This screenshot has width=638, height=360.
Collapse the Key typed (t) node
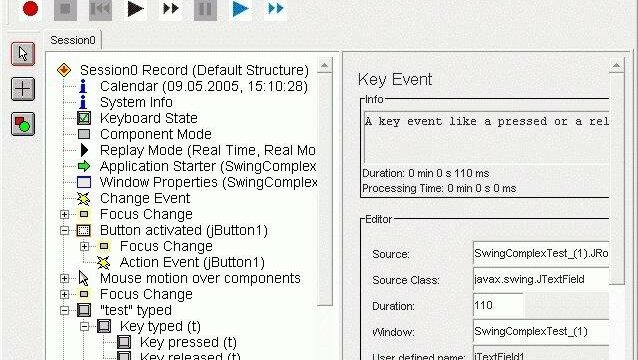click(x=84, y=326)
